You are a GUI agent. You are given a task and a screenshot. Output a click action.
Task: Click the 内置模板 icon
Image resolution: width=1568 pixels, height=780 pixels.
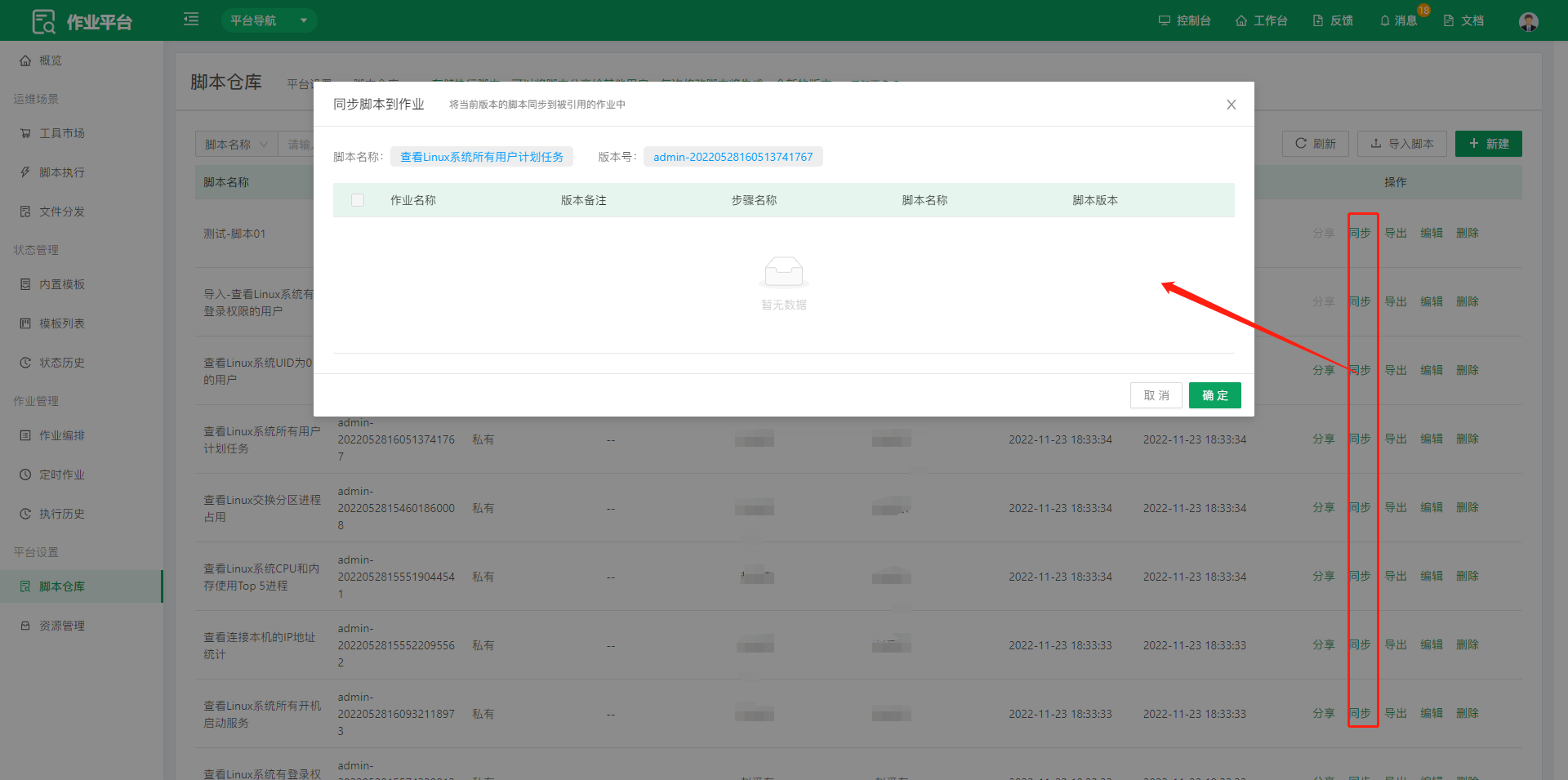[x=25, y=284]
